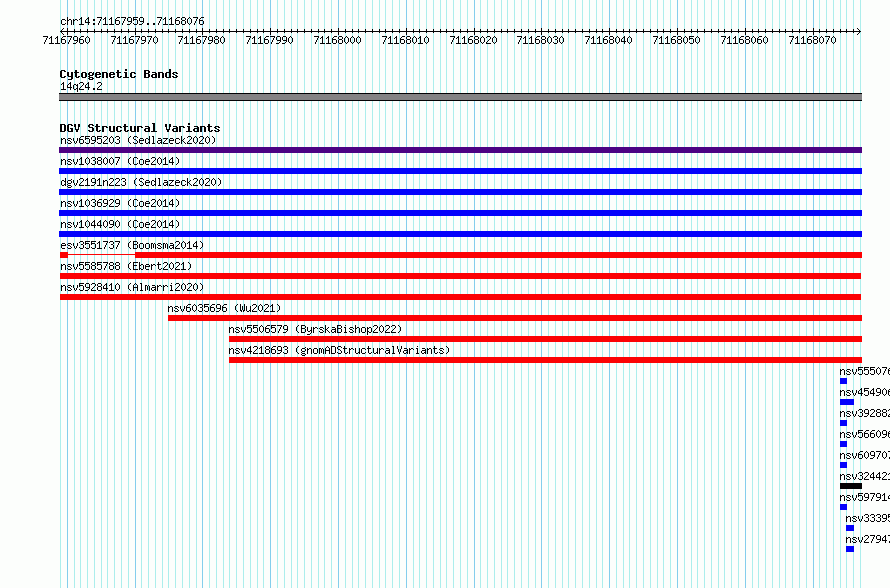Click the red bar under nsv5928410
The image size is (890, 588).
click(x=460, y=297)
